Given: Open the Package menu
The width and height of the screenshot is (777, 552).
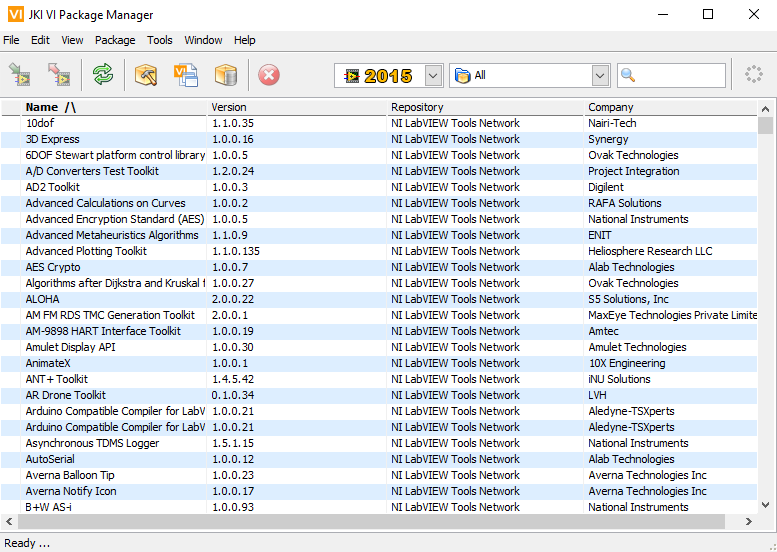Looking at the screenshot, I should pyautogui.click(x=115, y=40).
